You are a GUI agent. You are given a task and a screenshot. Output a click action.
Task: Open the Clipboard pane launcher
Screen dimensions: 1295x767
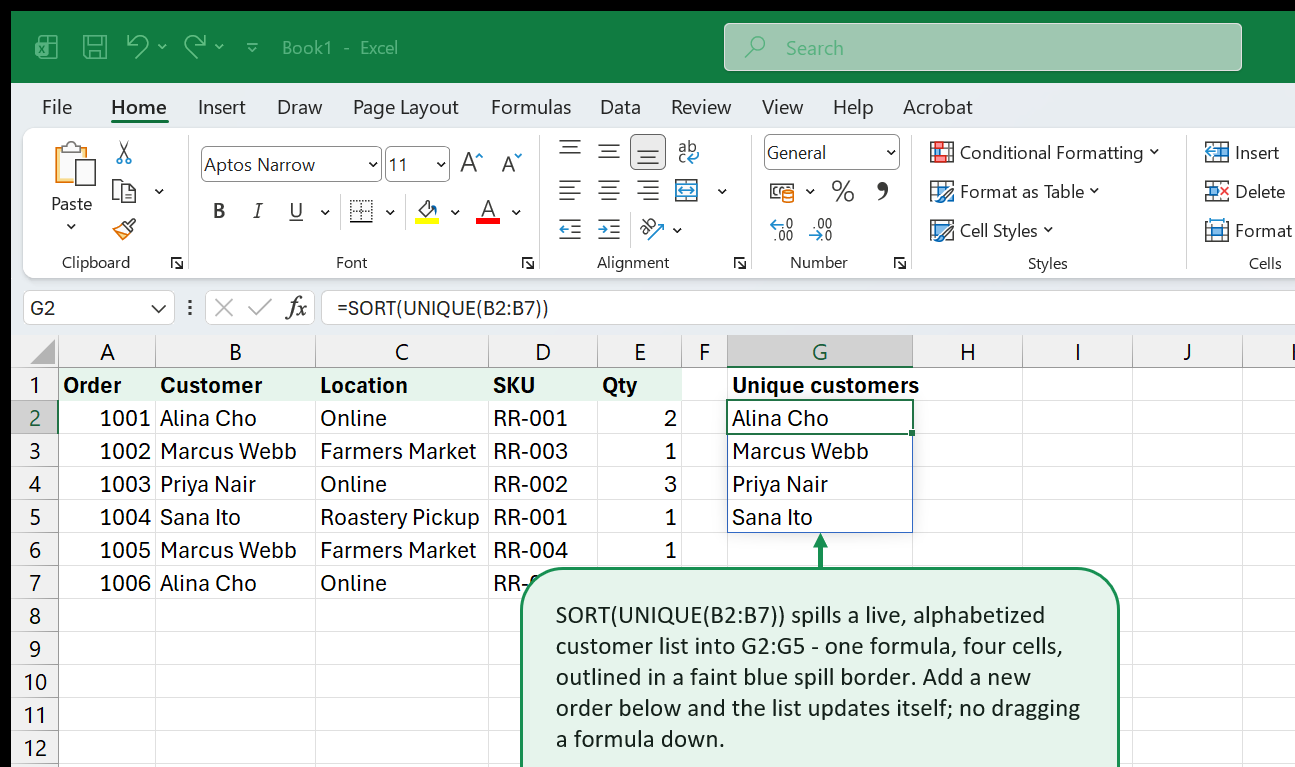point(177,263)
